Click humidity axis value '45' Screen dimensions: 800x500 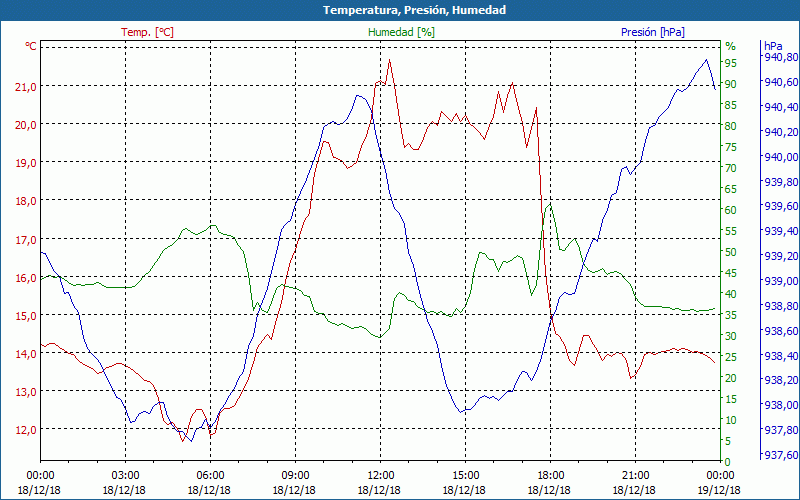(x=731, y=273)
